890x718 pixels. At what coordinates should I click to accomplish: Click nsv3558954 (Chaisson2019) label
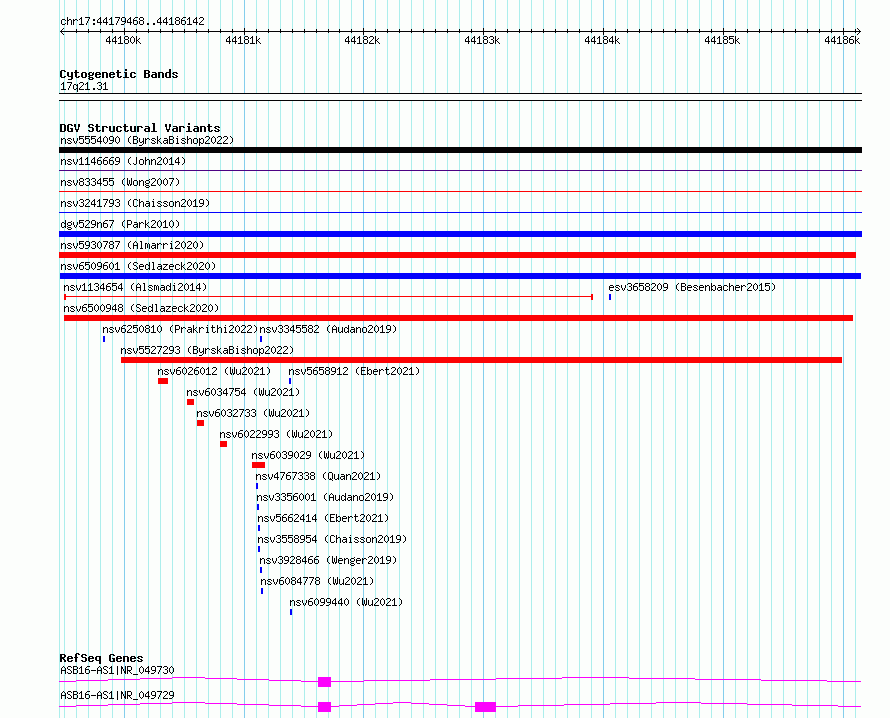(333, 539)
